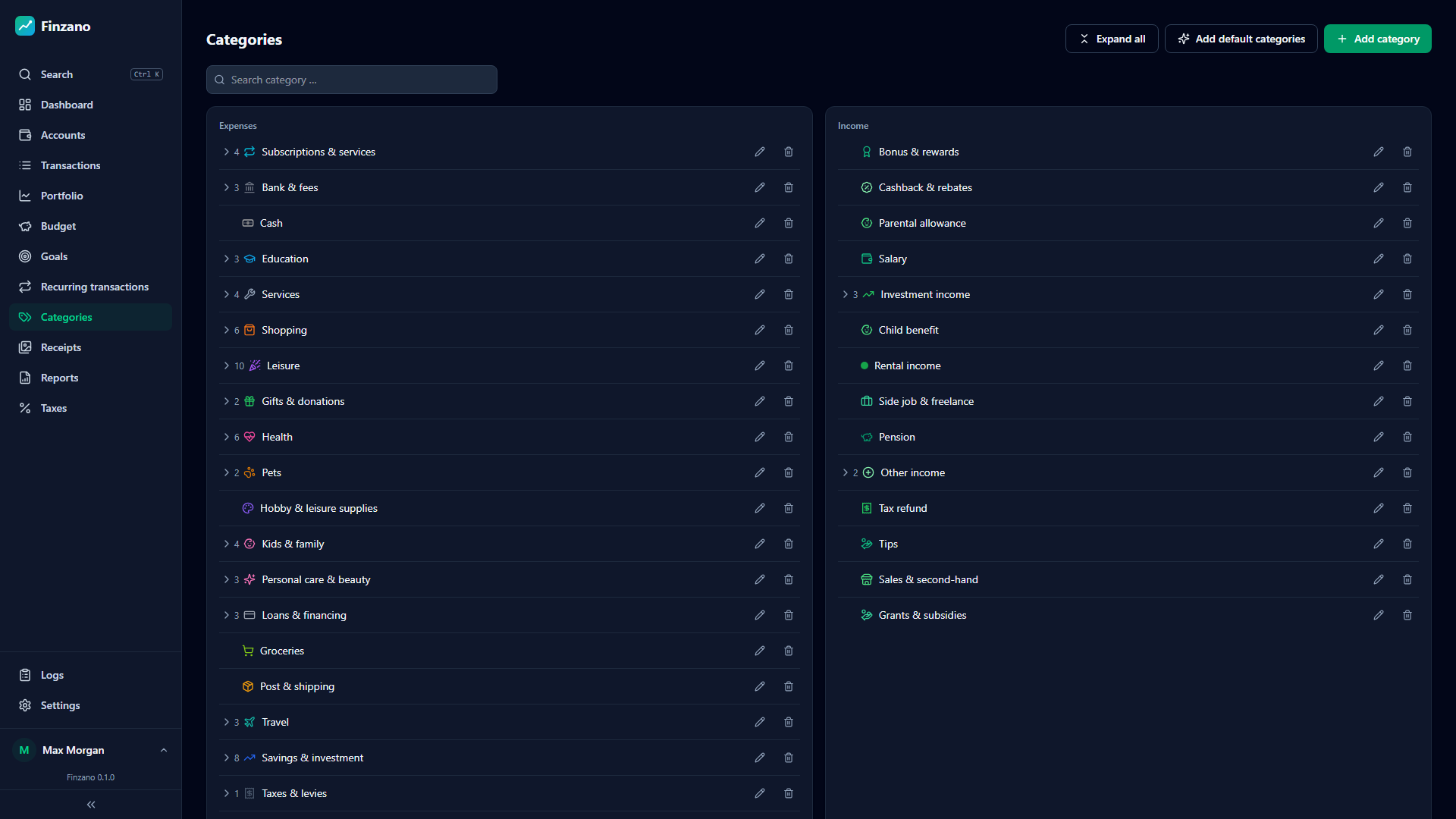Collapse the sidebar with double-chevron icon
This screenshot has height=819, width=1456.
pos(91,805)
